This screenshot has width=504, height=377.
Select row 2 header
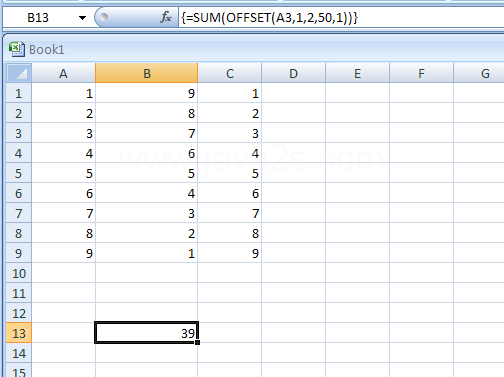19,113
